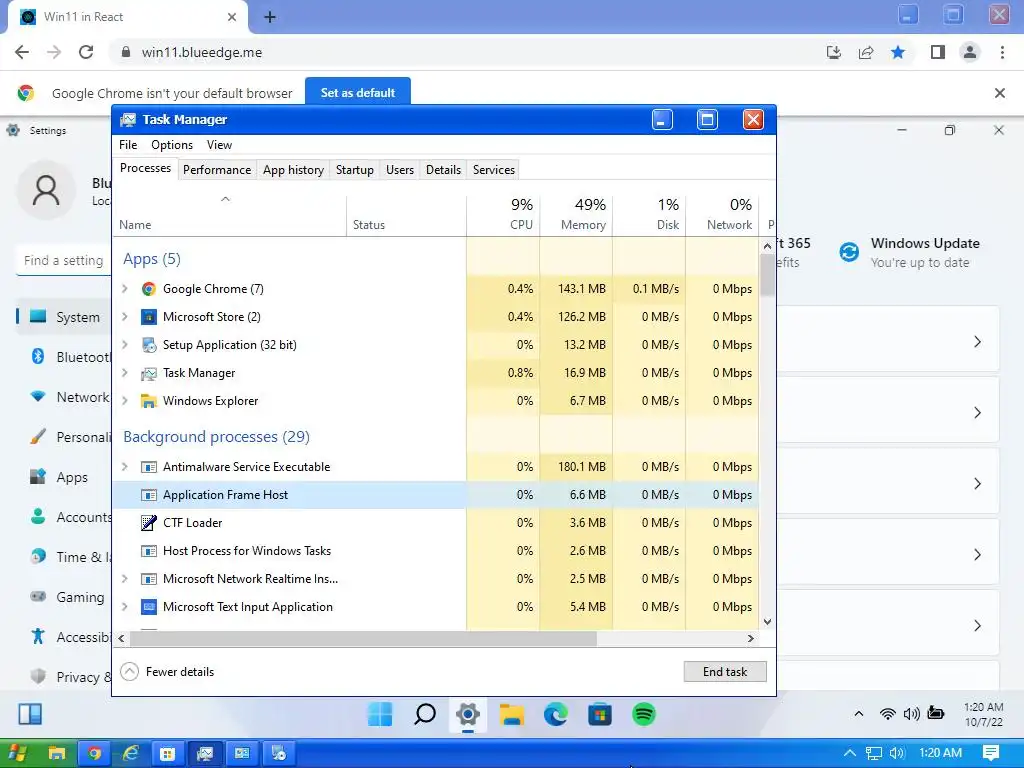The image size is (1024, 768).
Task: Switch to the Users tab
Action: [400, 170]
